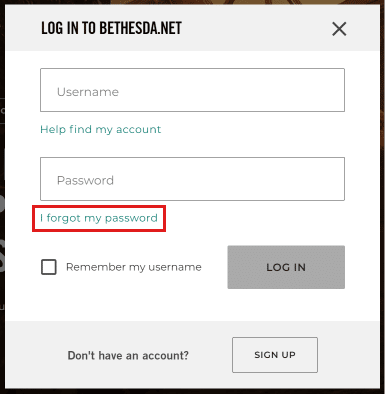
Task: Recover a lost password via the red-outlined link
Action: (x=99, y=218)
